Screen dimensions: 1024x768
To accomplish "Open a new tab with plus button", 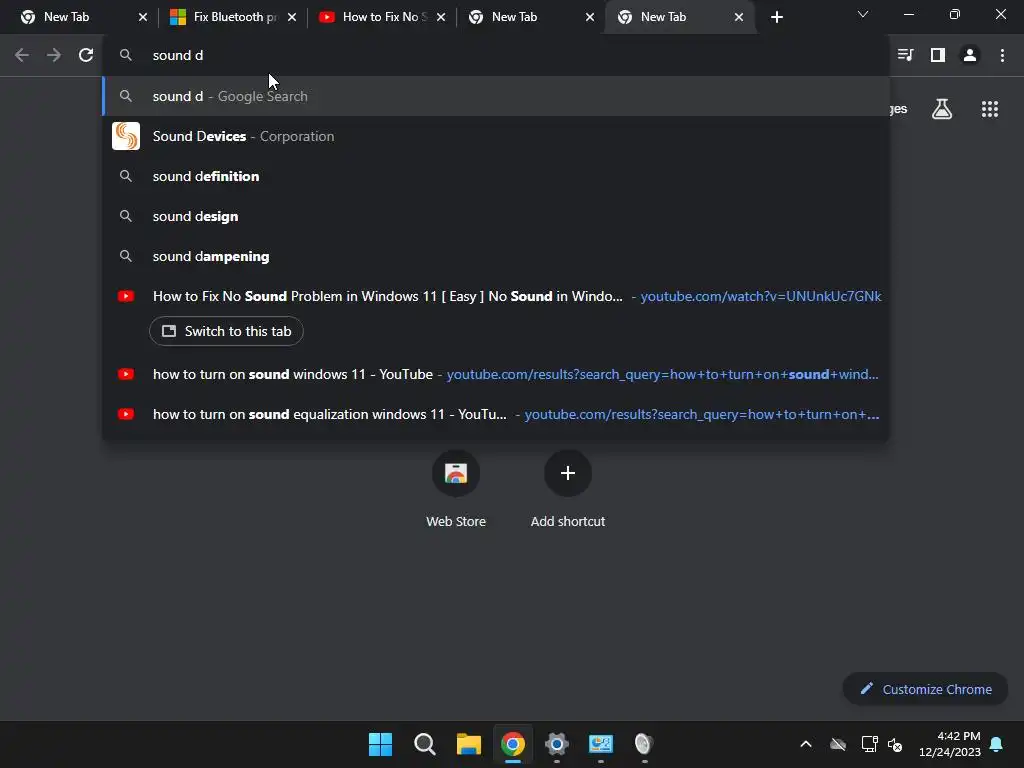I will tap(776, 17).
